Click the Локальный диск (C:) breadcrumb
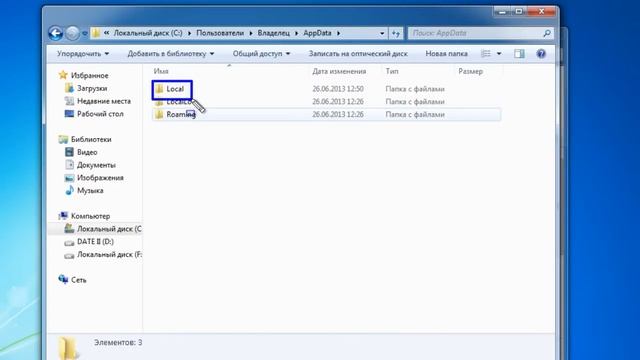 (x=148, y=33)
